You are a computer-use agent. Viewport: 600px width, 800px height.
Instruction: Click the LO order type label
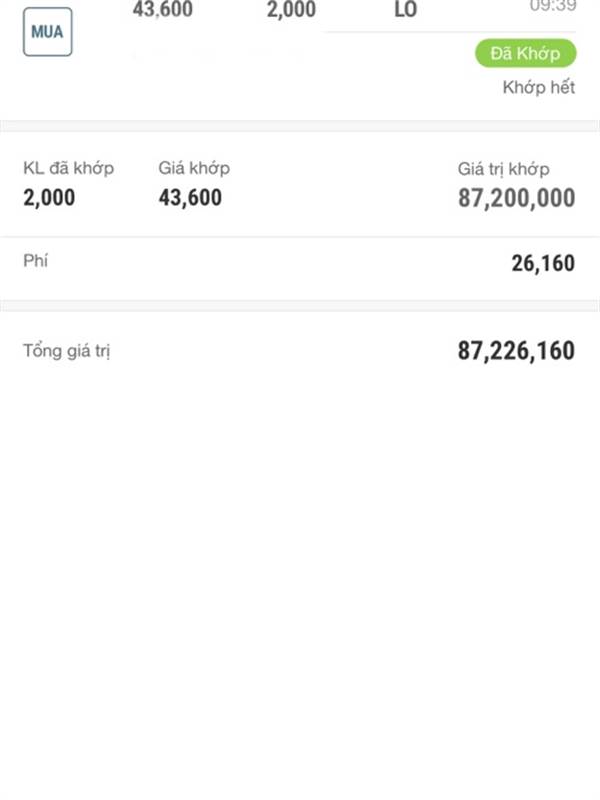(x=406, y=9)
